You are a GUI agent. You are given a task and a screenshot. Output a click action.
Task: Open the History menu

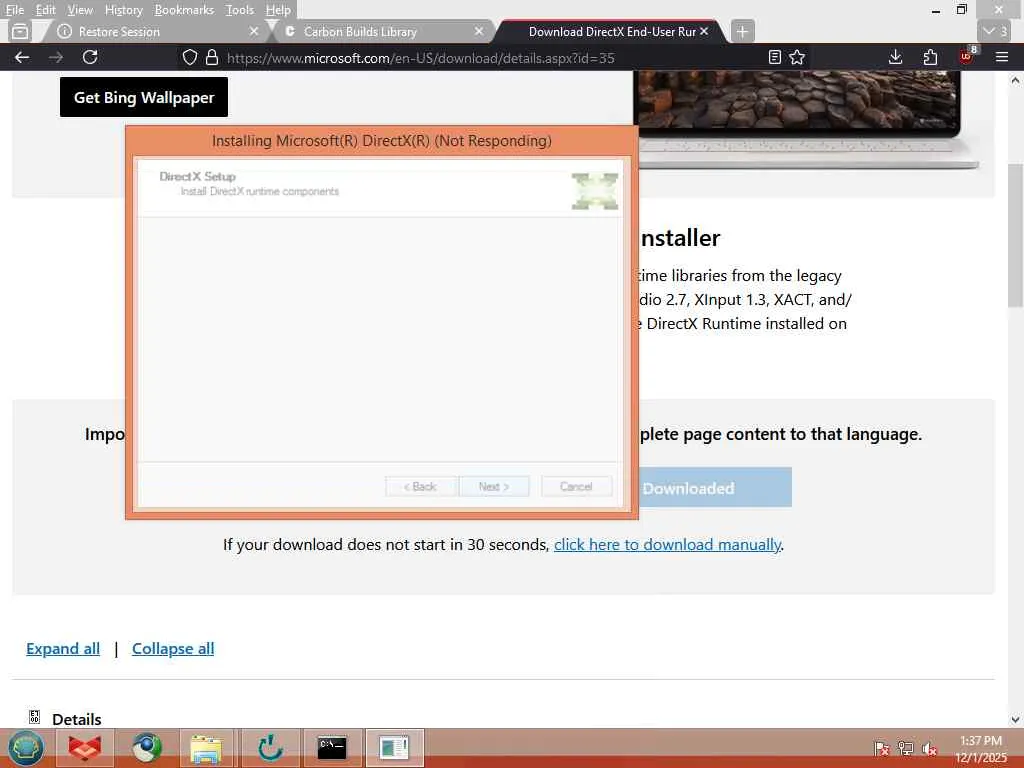pos(123,10)
